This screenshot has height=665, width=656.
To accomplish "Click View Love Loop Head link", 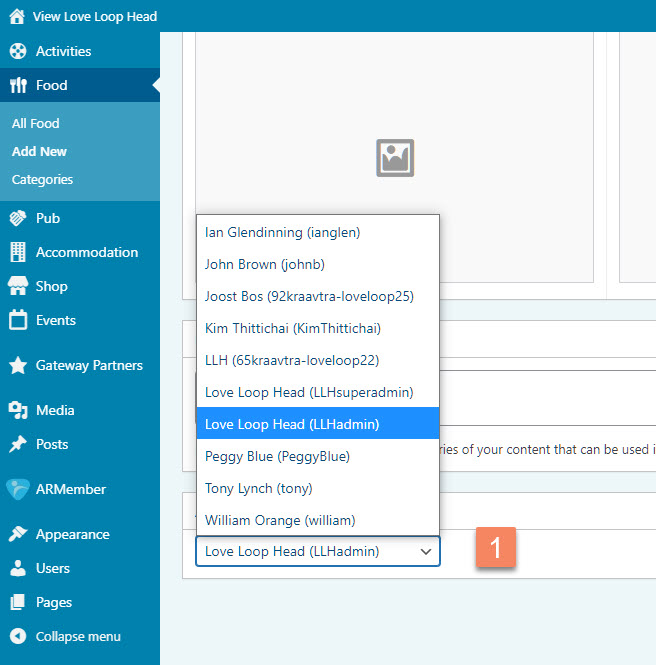I will 94,17.
